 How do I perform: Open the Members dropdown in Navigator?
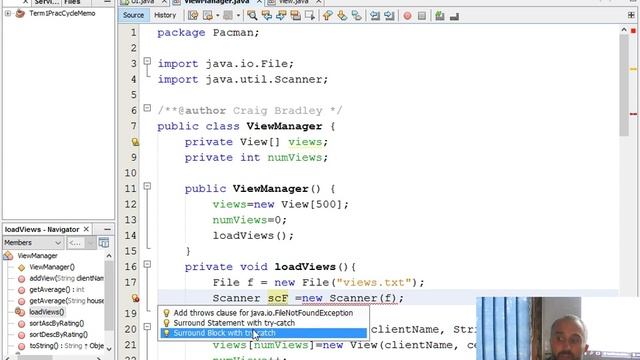pos(33,243)
